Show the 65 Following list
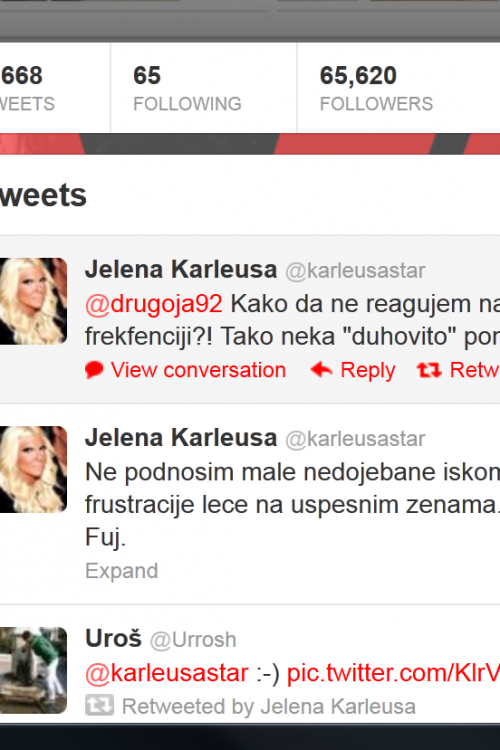Screen dimensions: 500x750 pos(187,88)
